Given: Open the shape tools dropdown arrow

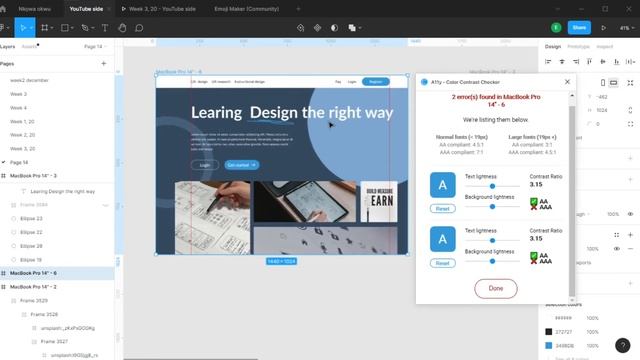Looking at the screenshot, I should [x=72, y=28].
